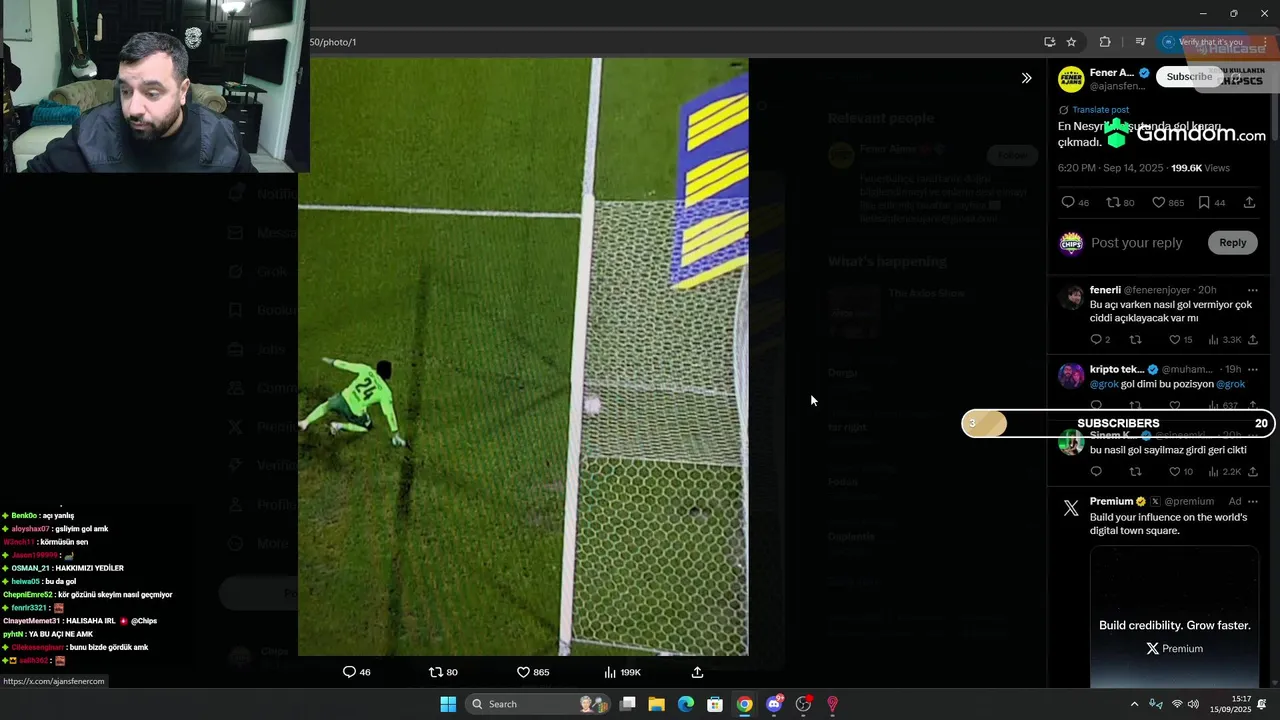Click the gray Reply button
Viewport: 1280px width, 720px height.
point(1233,242)
